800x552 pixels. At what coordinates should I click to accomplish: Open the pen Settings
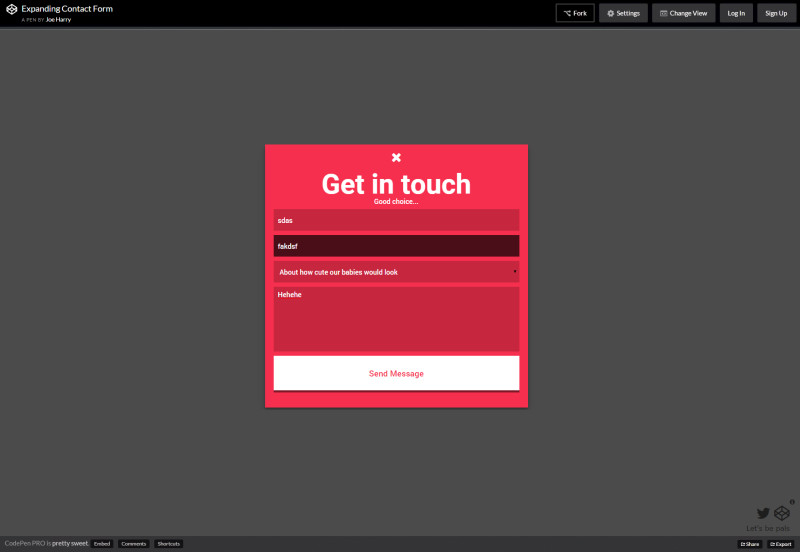pyautogui.click(x=623, y=13)
